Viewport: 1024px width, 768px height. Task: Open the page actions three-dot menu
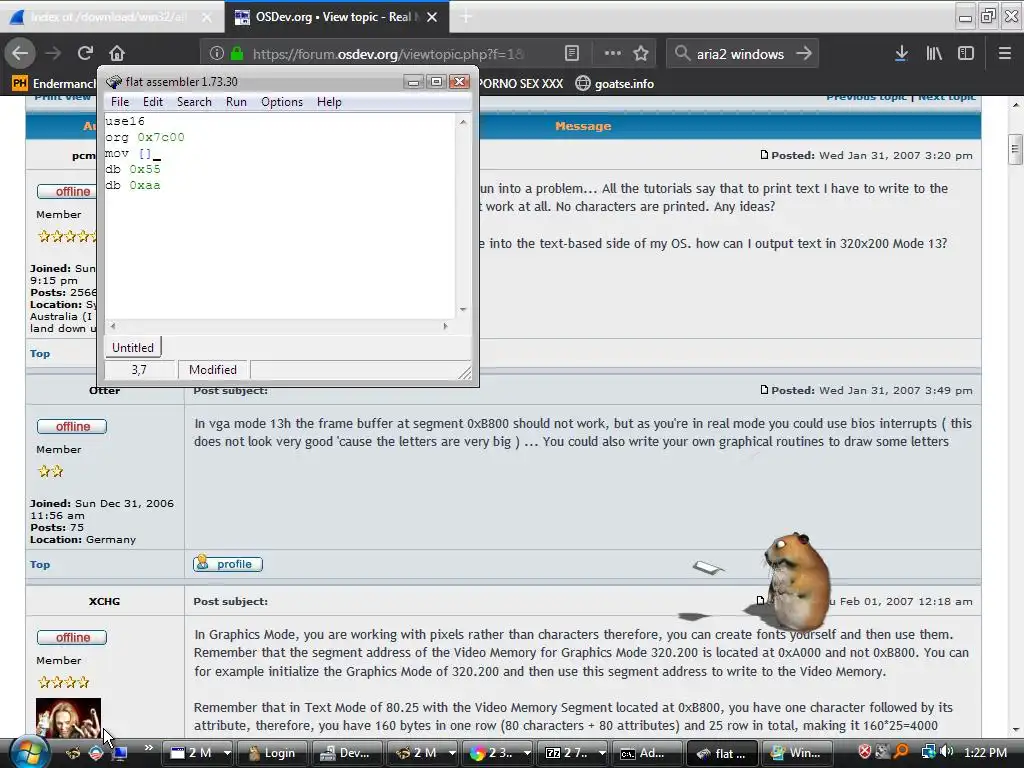[613, 54]
